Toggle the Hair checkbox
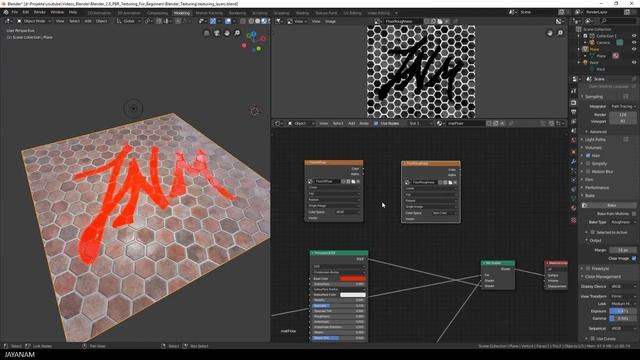640x360 pixels. tap(588, 156)
